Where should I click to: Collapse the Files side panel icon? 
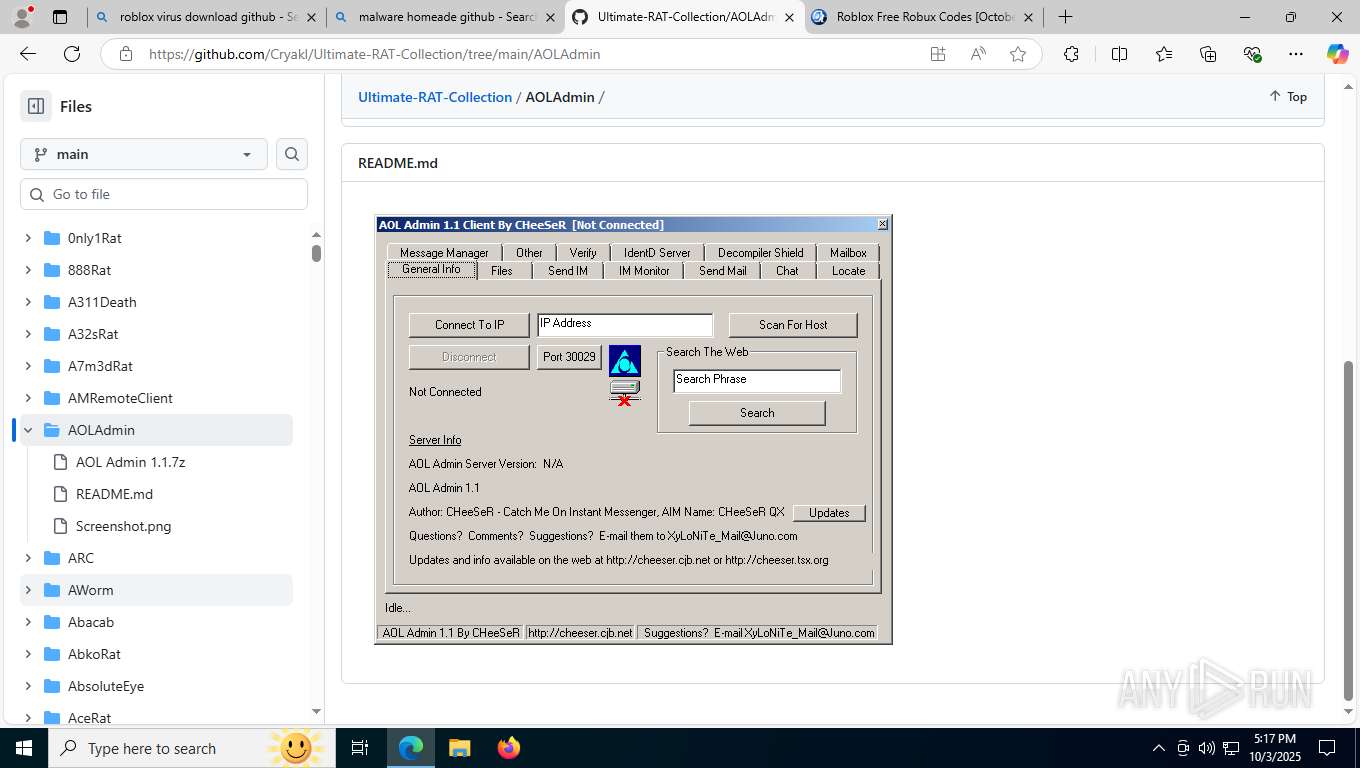(36, 106)
